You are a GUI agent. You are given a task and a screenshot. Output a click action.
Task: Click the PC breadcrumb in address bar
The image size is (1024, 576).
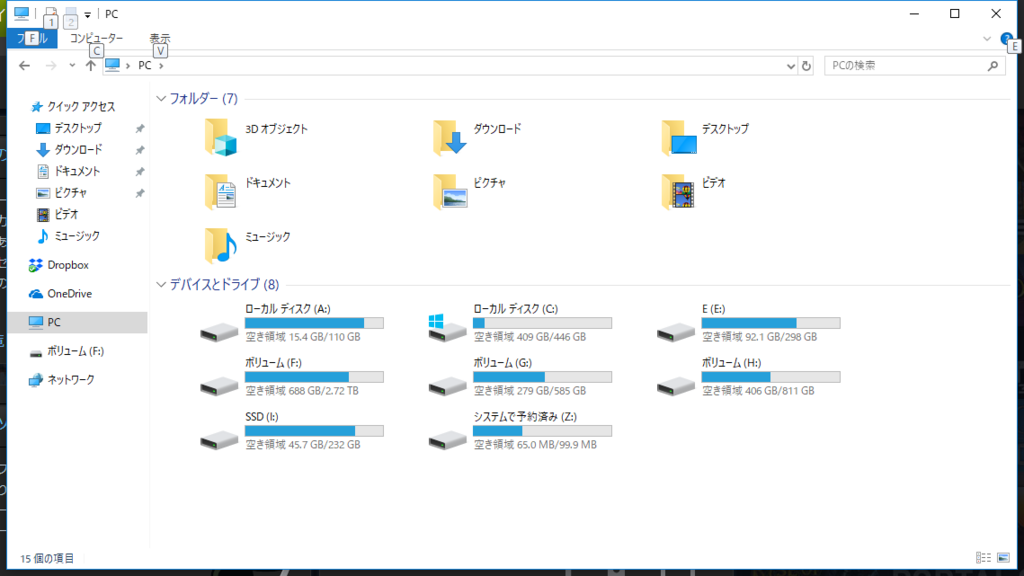point(144,66)
